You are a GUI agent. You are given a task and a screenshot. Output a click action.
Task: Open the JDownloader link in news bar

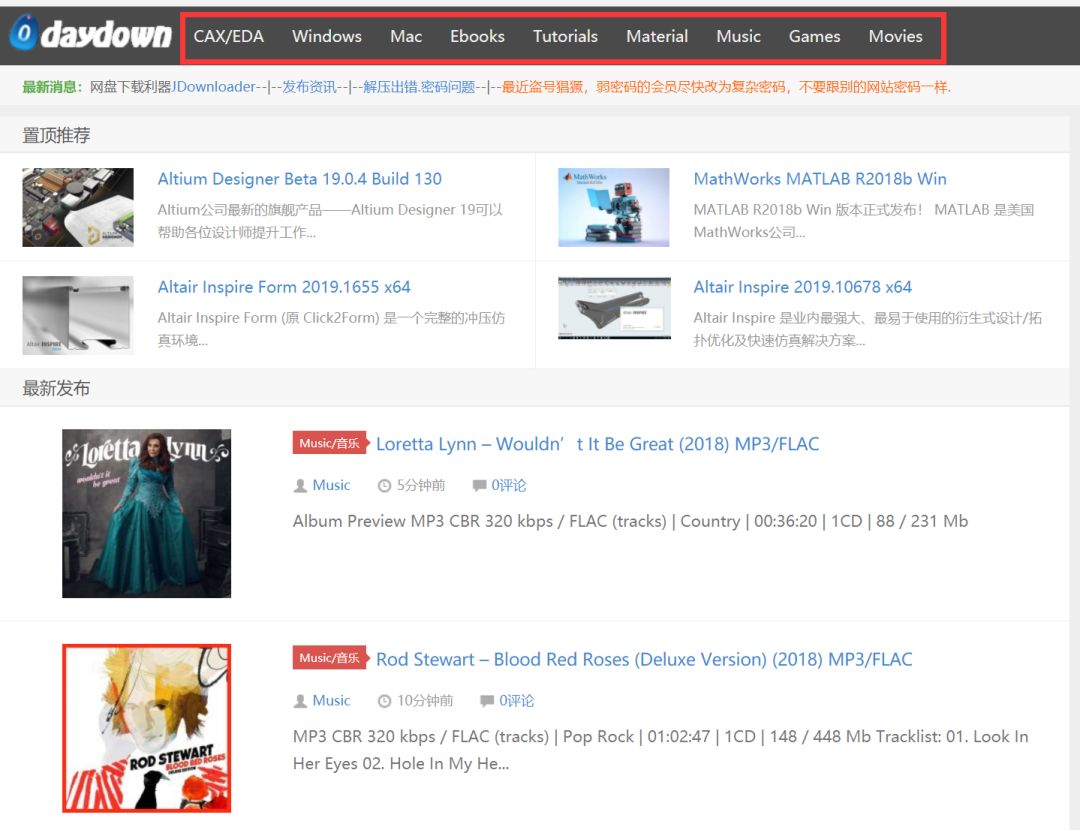click(x=214, y=87)
